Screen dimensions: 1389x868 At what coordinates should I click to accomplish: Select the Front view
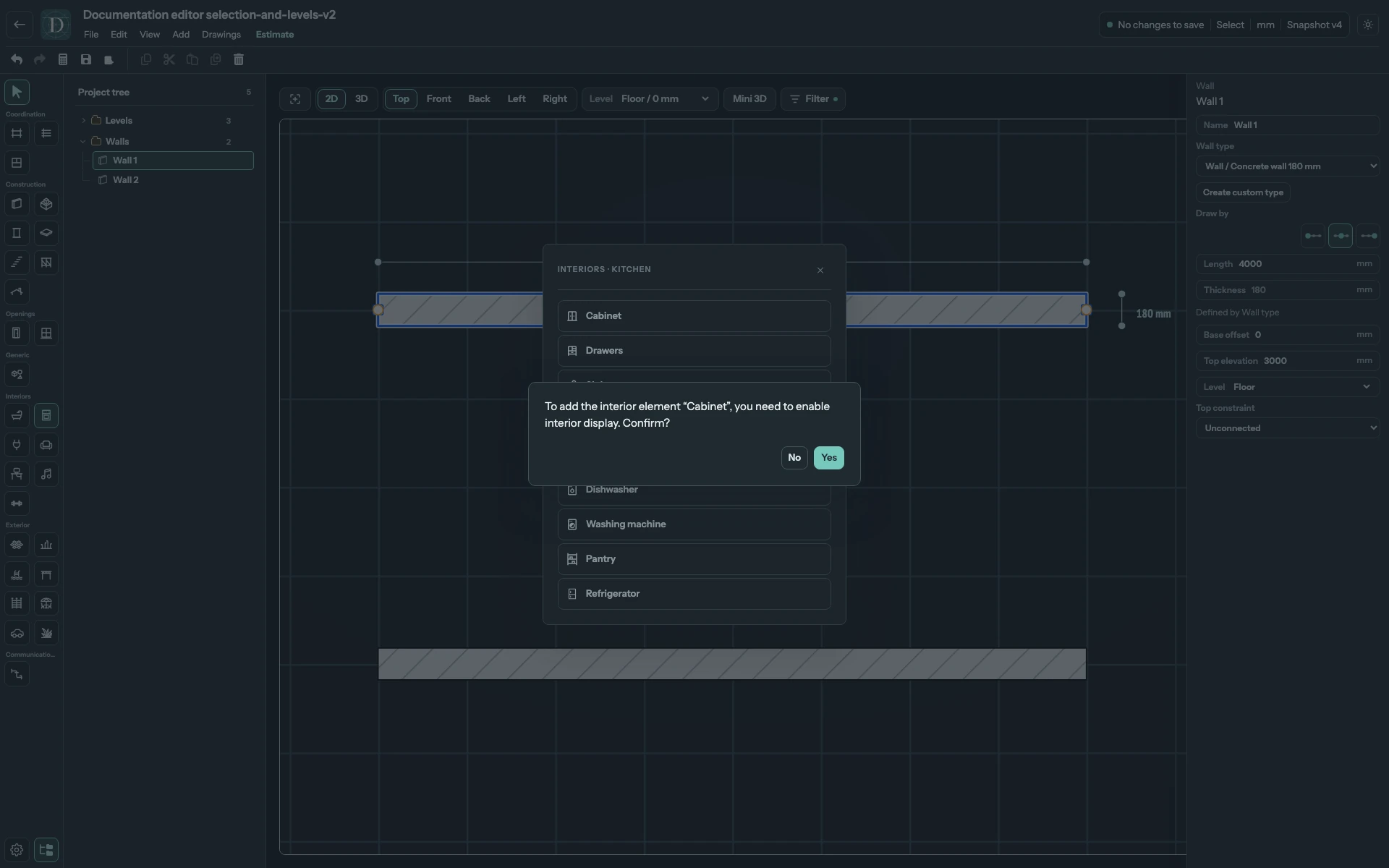(438, 99)
